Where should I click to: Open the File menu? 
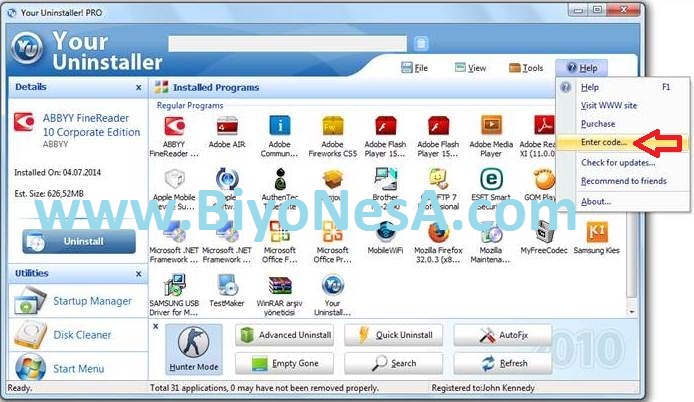(x=413, y=68)
